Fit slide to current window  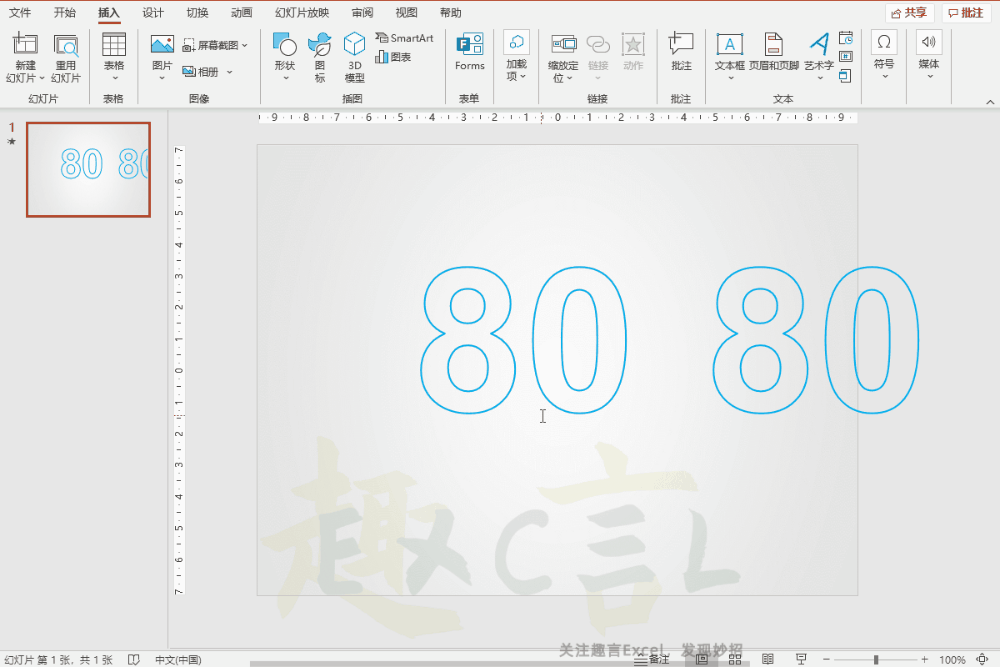pos(982,659)
